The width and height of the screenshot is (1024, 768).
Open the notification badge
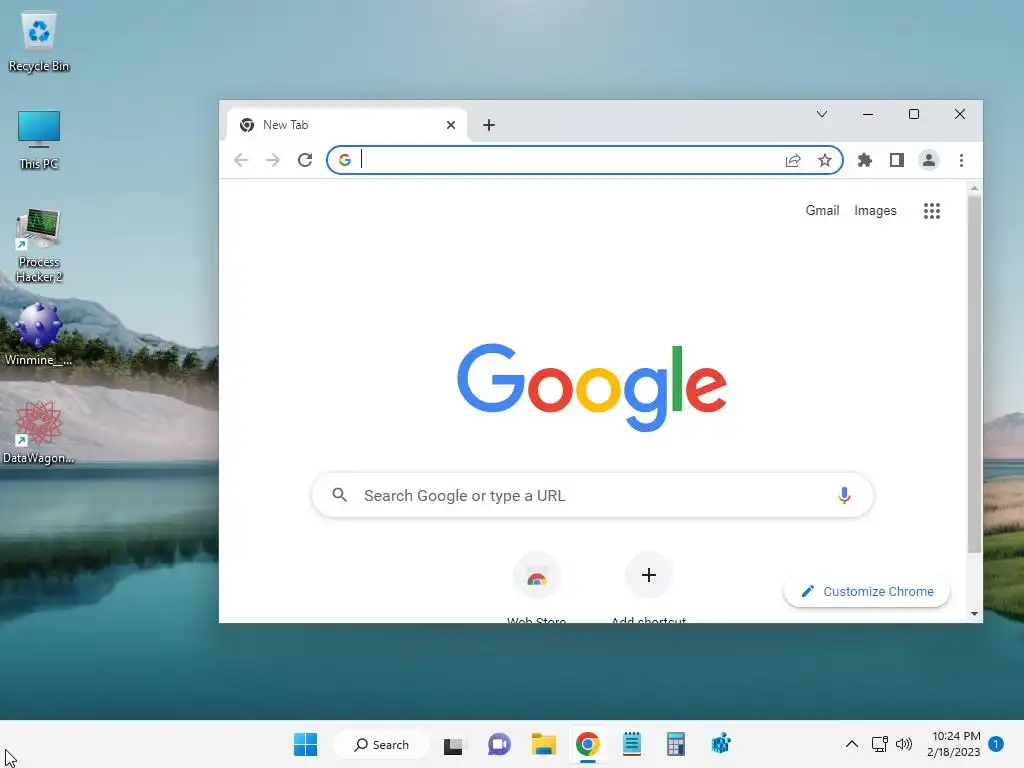click(x=995, y=744)
